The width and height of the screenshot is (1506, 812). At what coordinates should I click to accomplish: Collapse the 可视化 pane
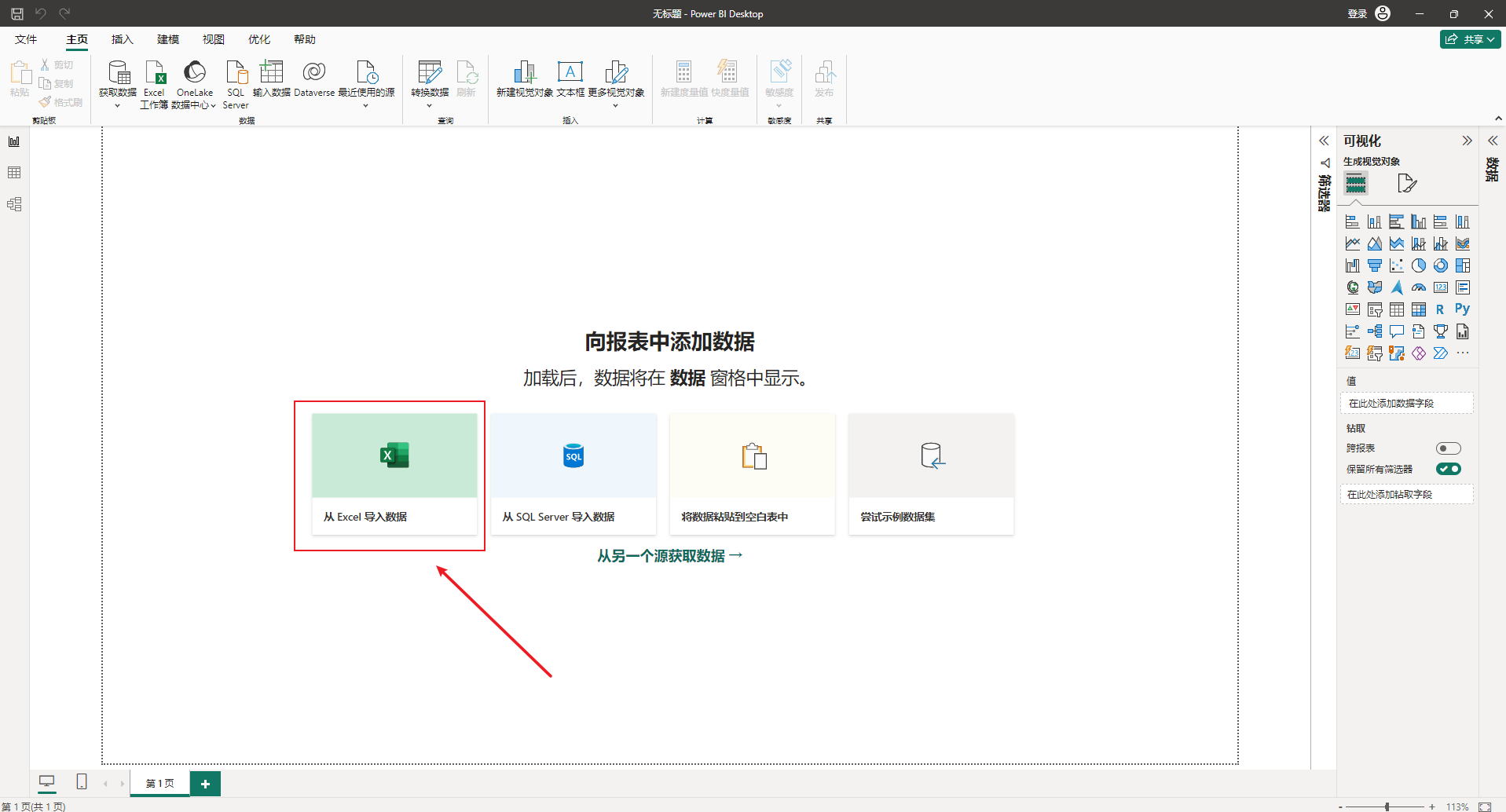point(1467,141)
